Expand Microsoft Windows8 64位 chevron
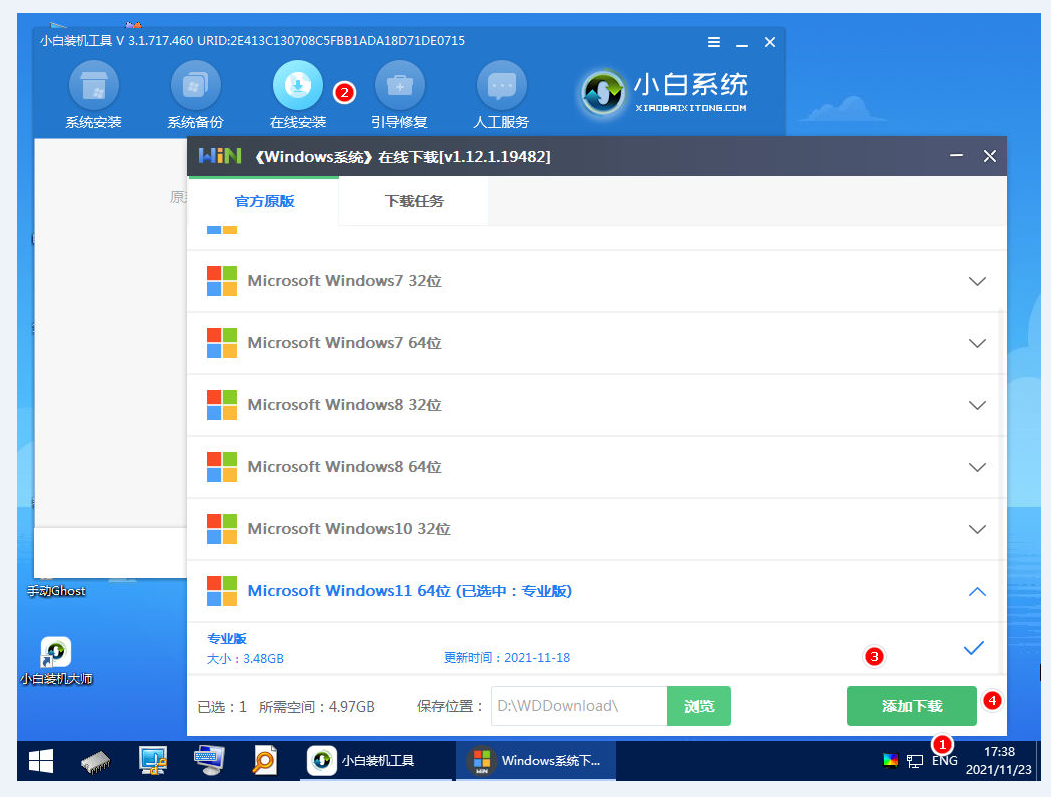 [x=977, y=467]
